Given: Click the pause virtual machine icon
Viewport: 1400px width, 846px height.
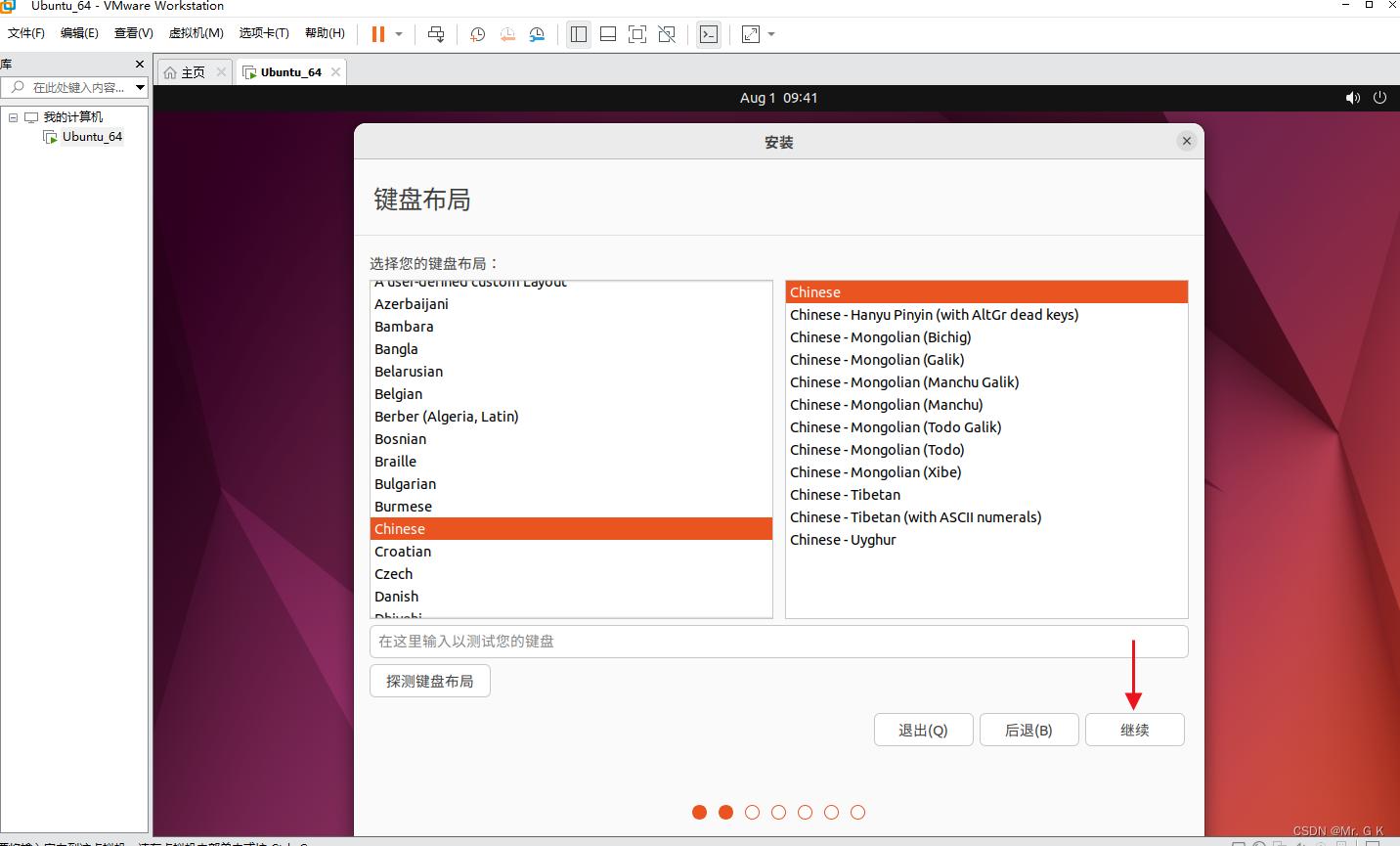Looking at the screenshot, I should click(x=378, y=34).
